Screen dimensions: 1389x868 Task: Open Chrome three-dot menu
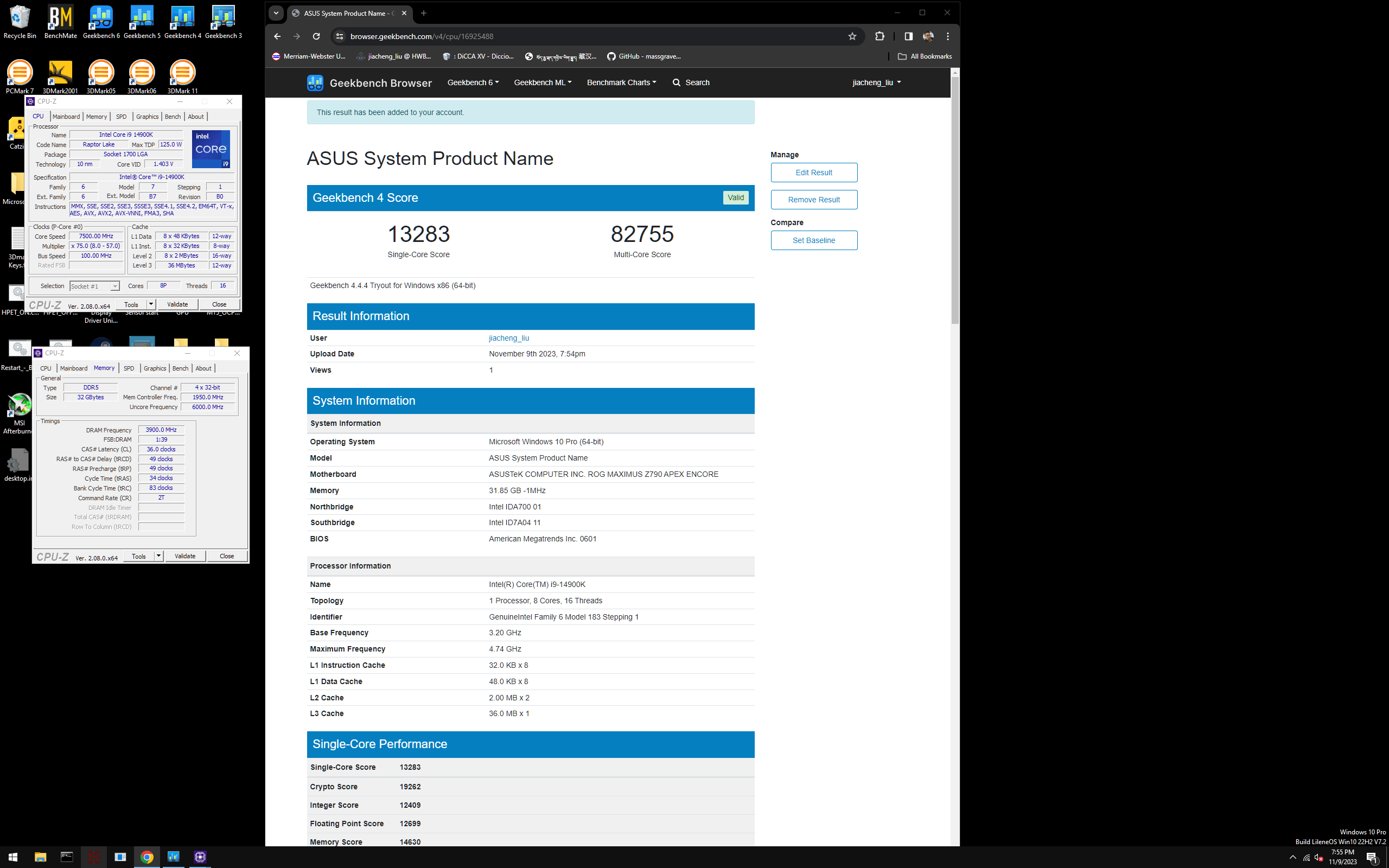[x=948, y=36]
